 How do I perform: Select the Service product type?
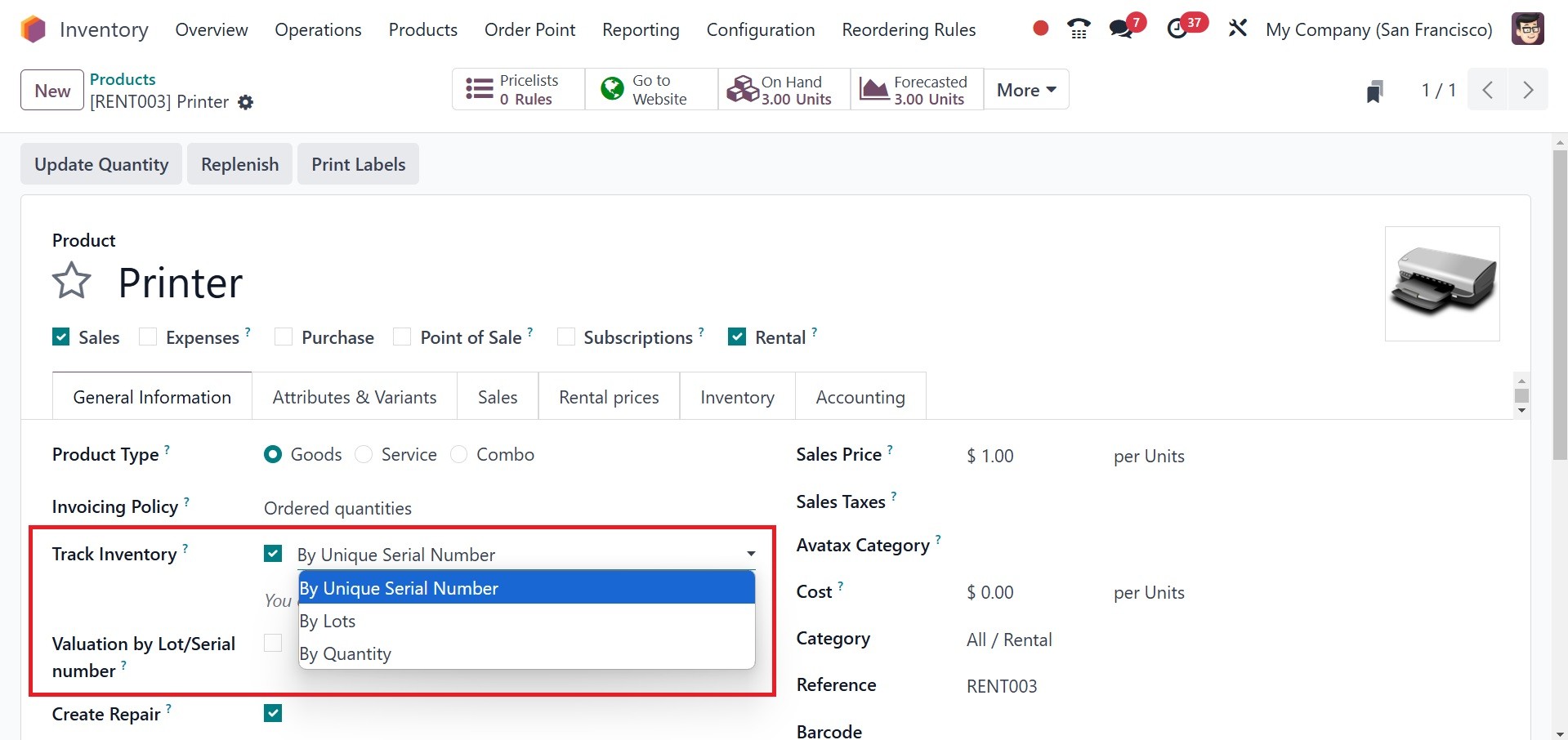coord(364,455)
